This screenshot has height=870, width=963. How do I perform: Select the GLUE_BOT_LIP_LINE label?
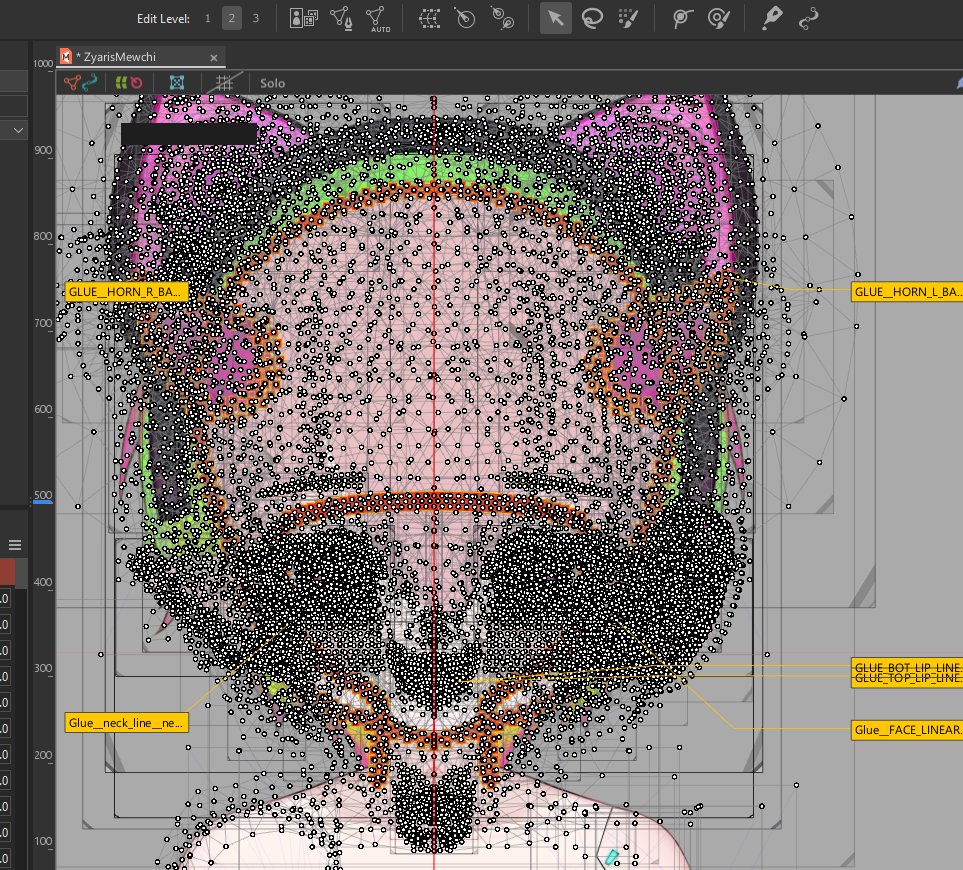(x=906, y=666)
